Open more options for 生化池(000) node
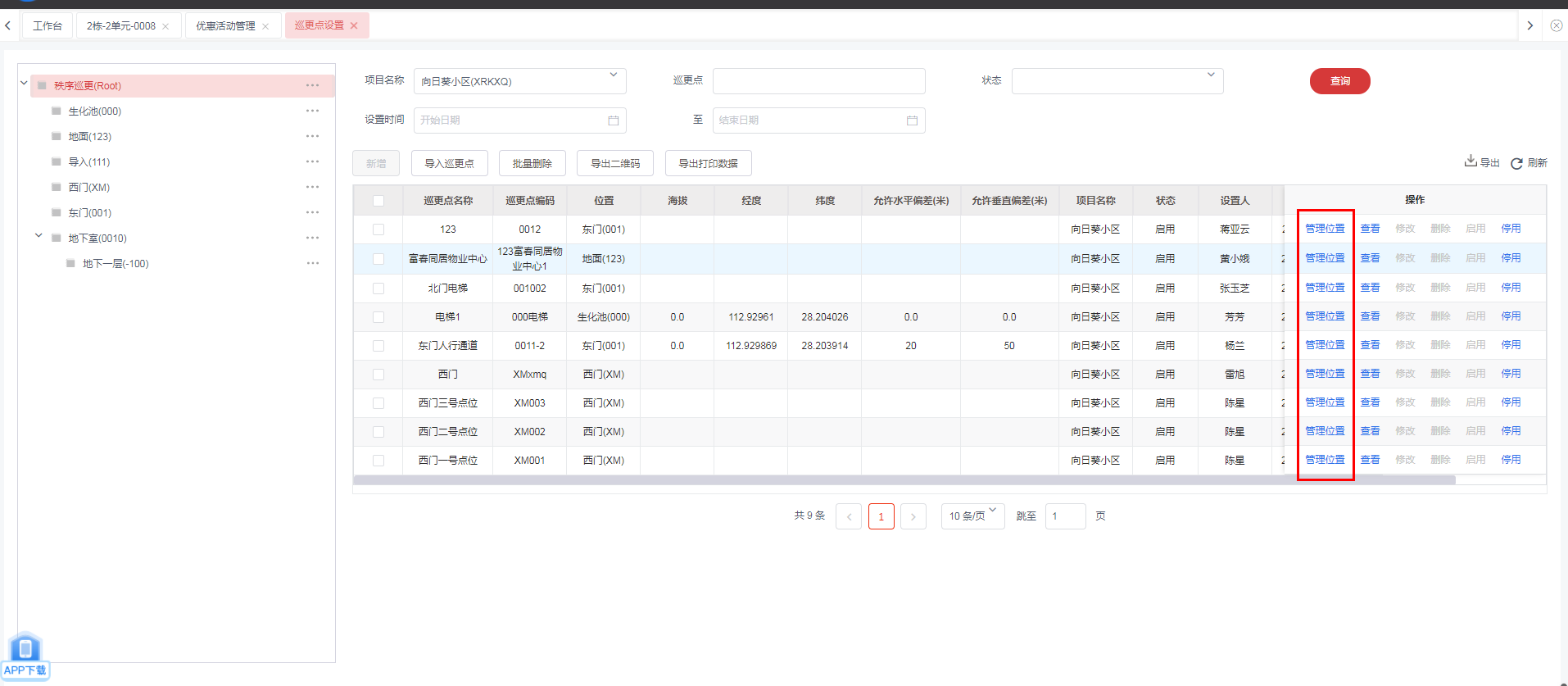The width and height of the screenshot is (1568, 686). (x=312, y=111)
